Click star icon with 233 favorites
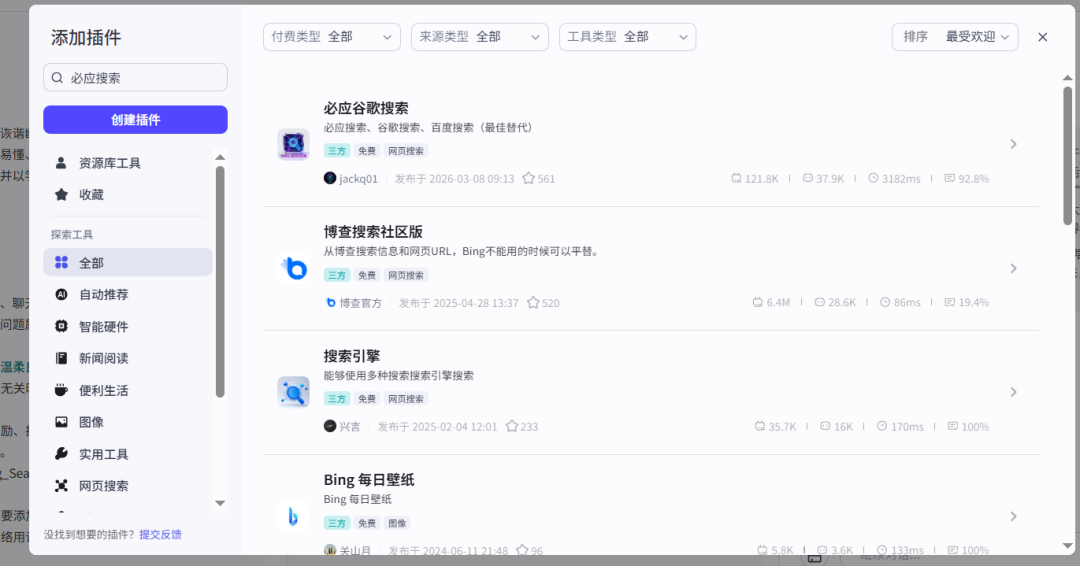Screen dimensions: 1080x566 512,426
